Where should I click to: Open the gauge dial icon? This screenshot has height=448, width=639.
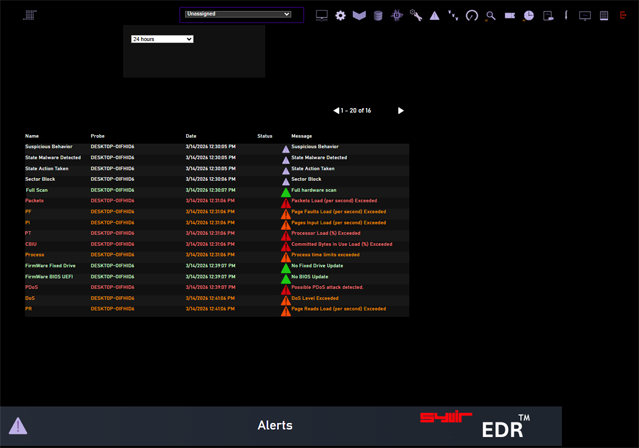472,15
